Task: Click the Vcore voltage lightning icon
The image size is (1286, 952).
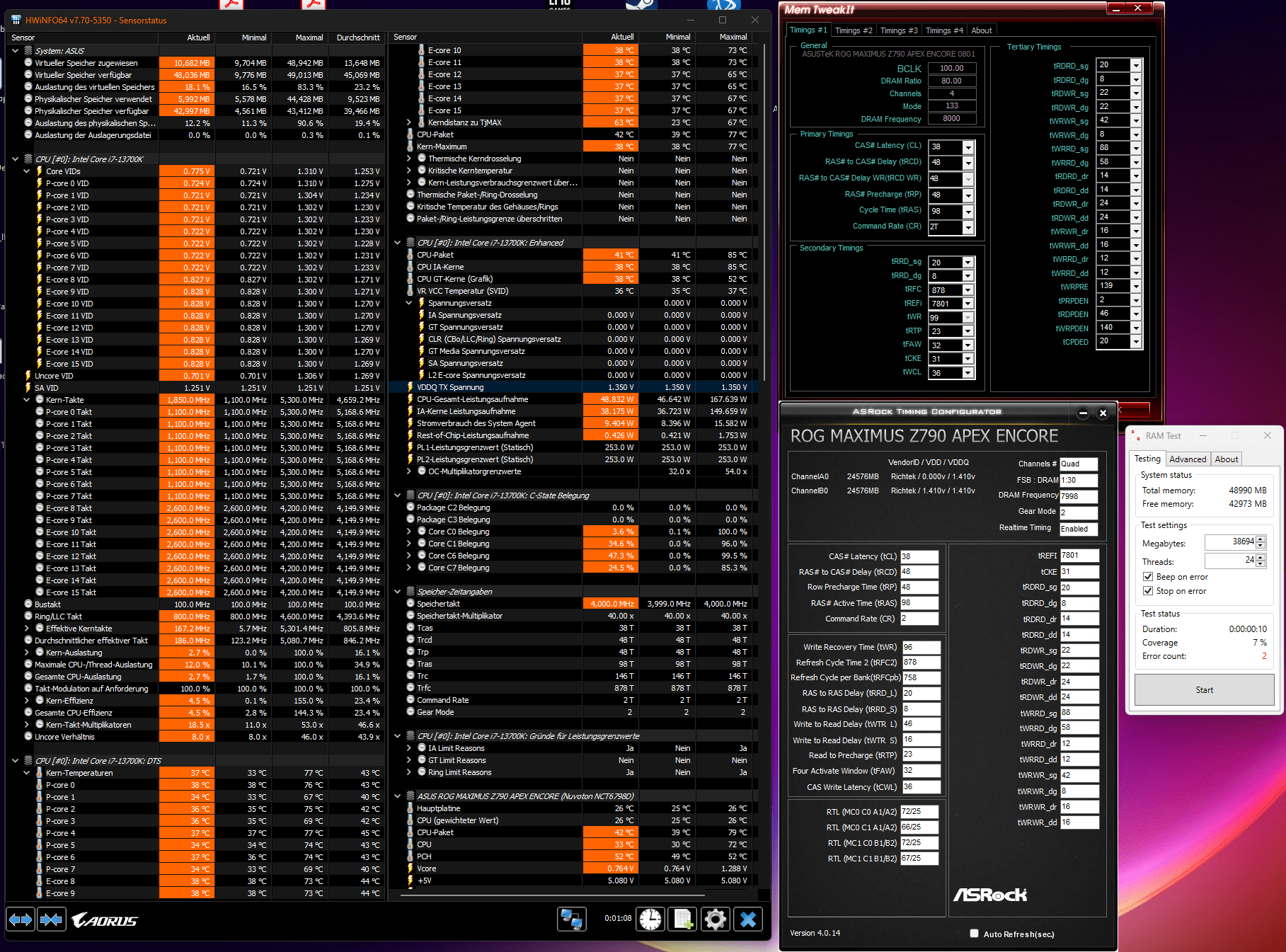Action: pyautogui.click(x=411, y=868)
